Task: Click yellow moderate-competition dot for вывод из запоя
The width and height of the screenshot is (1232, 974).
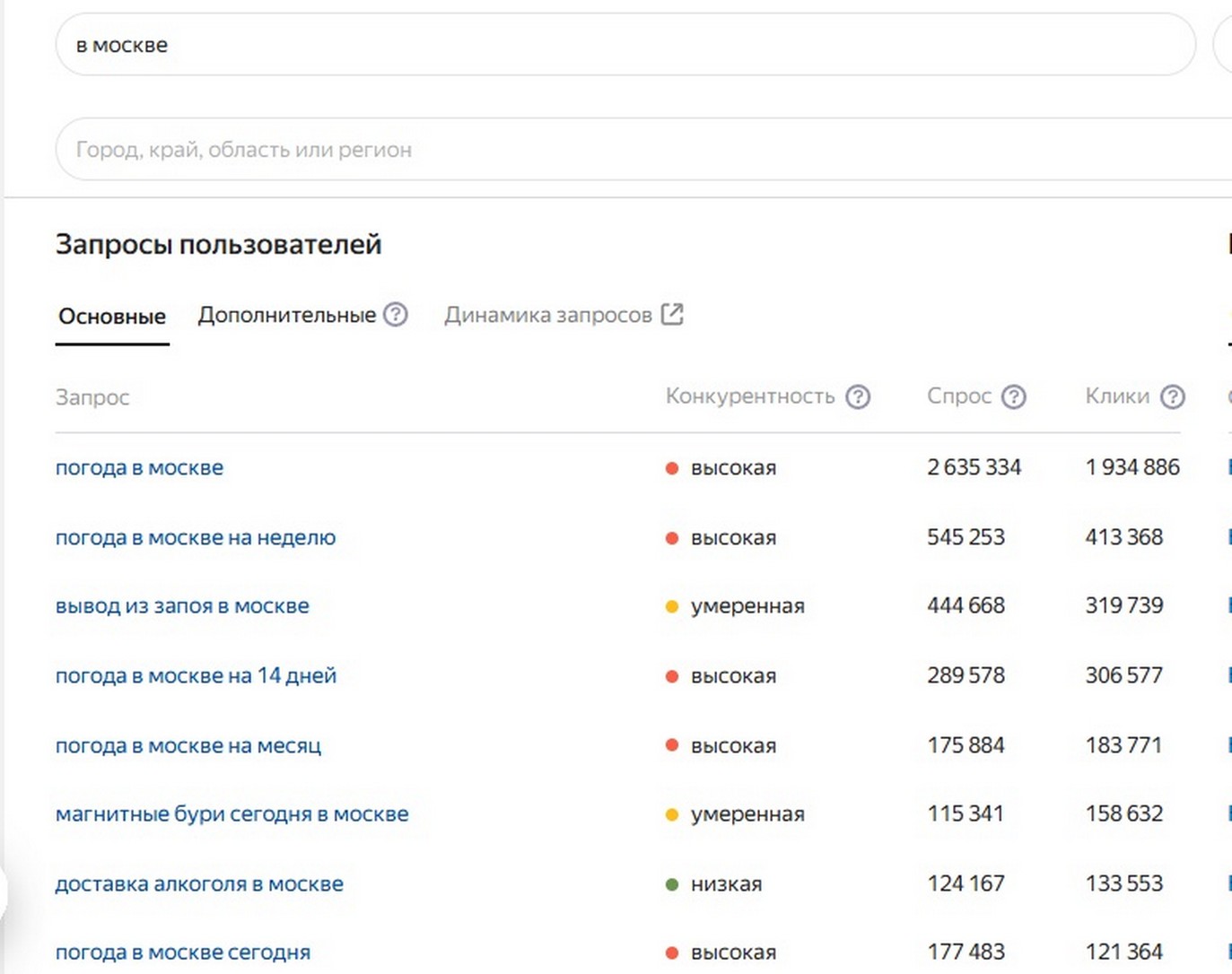Action: point(671,605)
